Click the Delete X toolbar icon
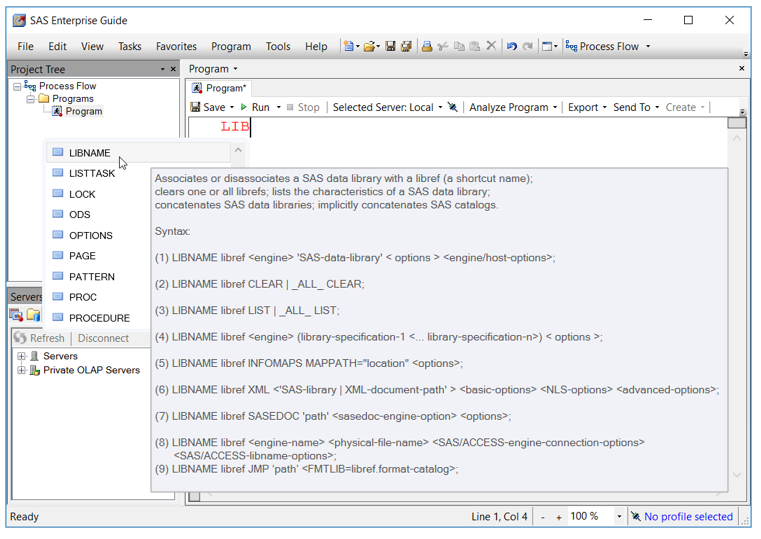Viewport: 761px width, 539px height. [x=491, y=46]
